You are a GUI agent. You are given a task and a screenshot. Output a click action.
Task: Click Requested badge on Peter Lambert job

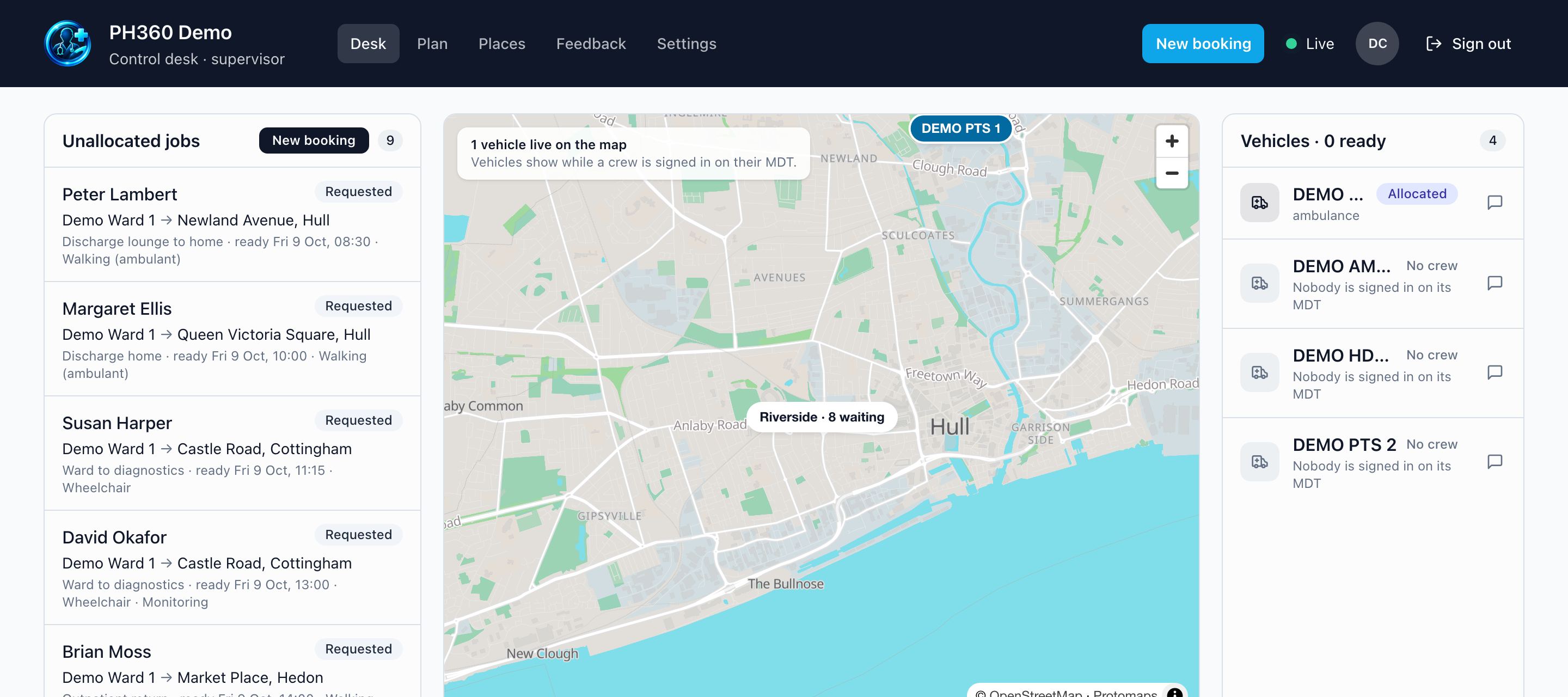click(358, 191)
